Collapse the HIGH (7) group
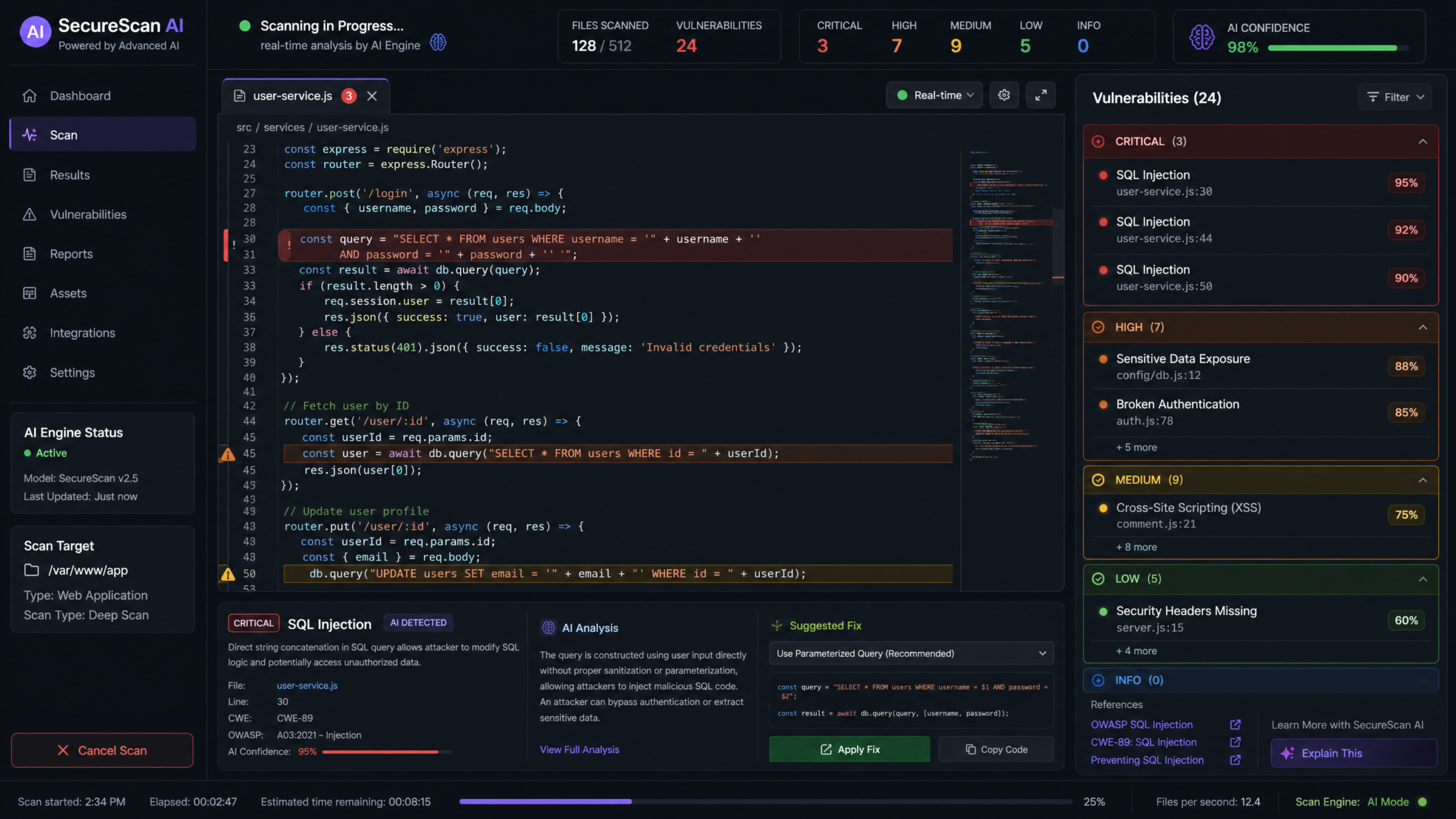The width and height of the screenshot is (1456, 819). pyautogui.click(x=1423, y=327)
